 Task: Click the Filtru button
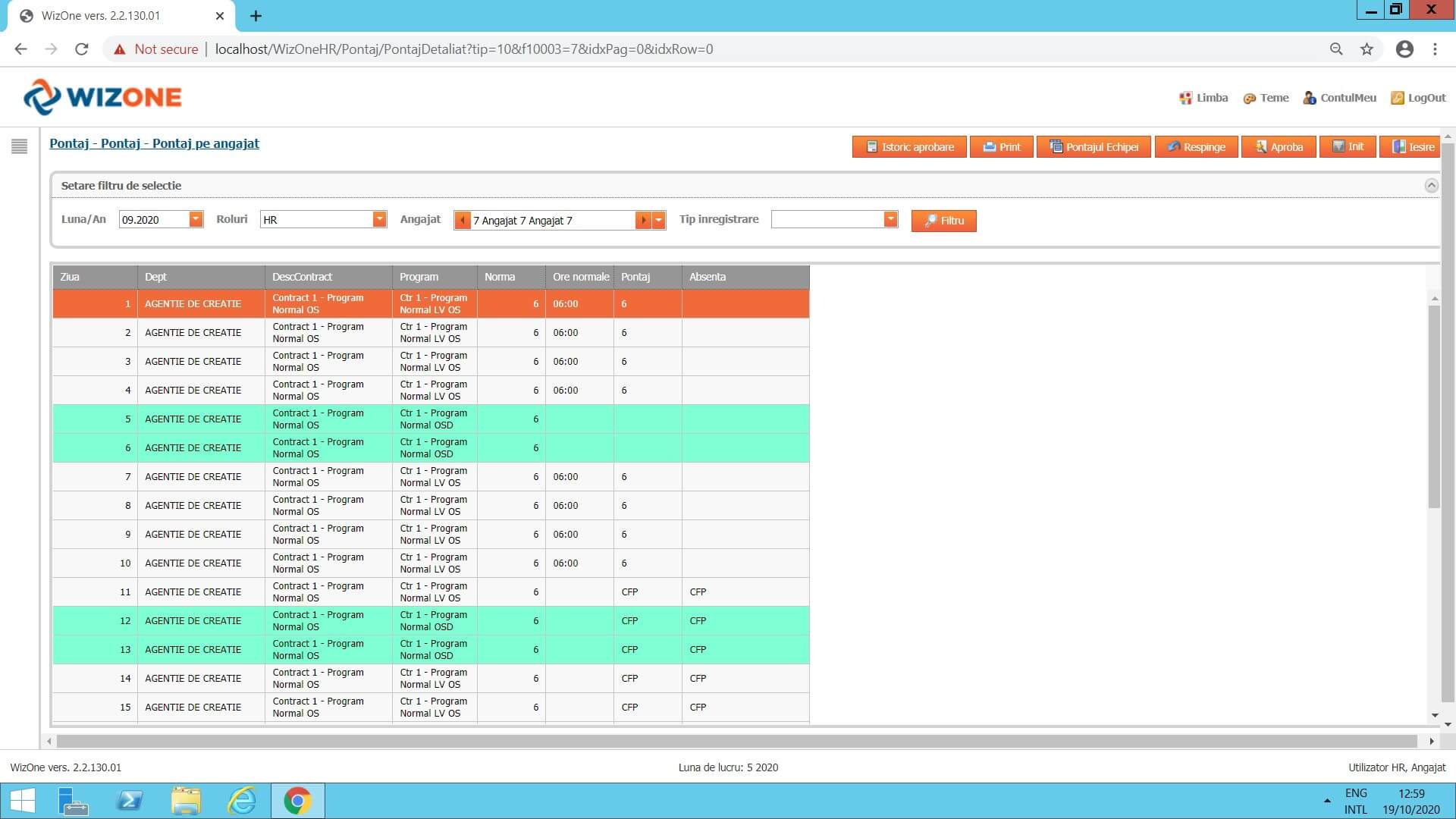pos(943,221)
